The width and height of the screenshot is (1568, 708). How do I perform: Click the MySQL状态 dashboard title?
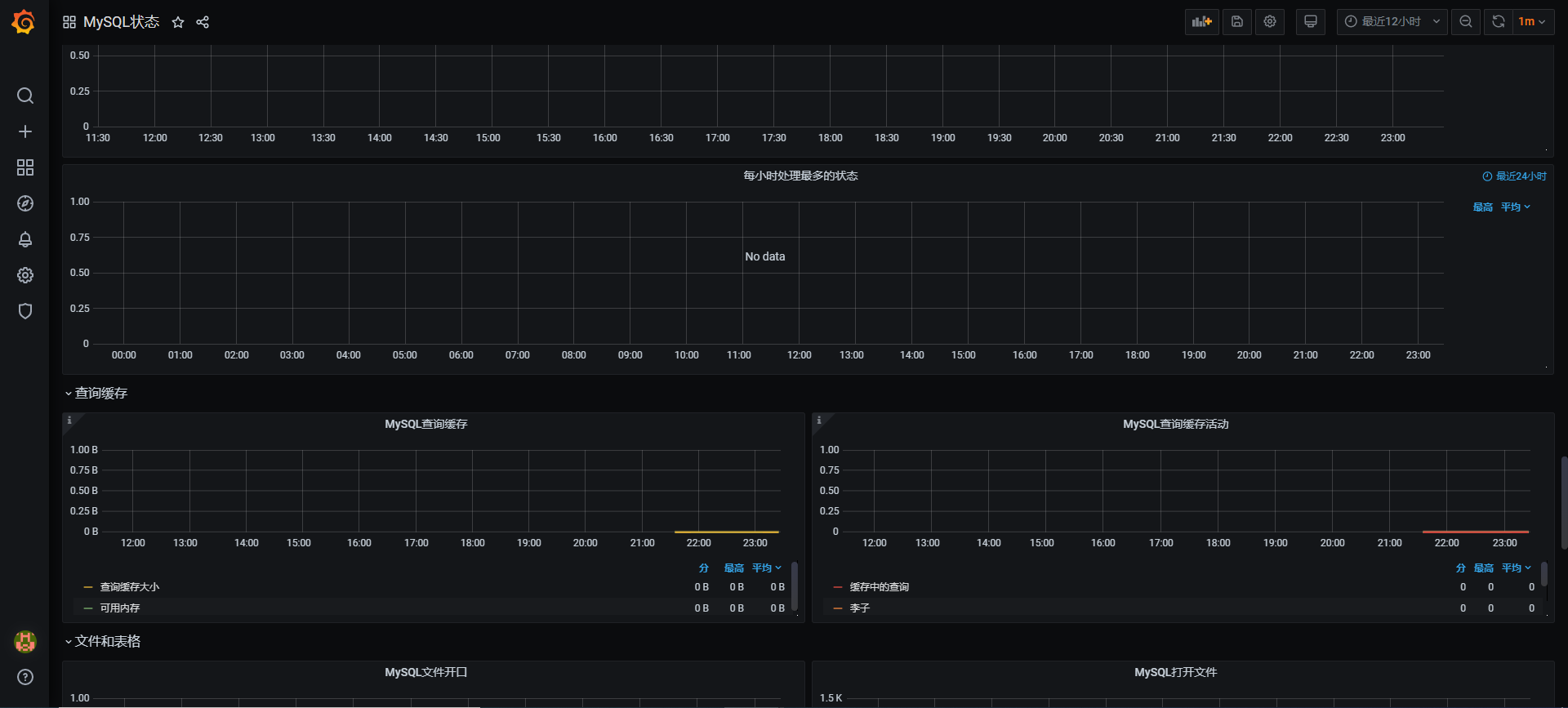[121, 22]
